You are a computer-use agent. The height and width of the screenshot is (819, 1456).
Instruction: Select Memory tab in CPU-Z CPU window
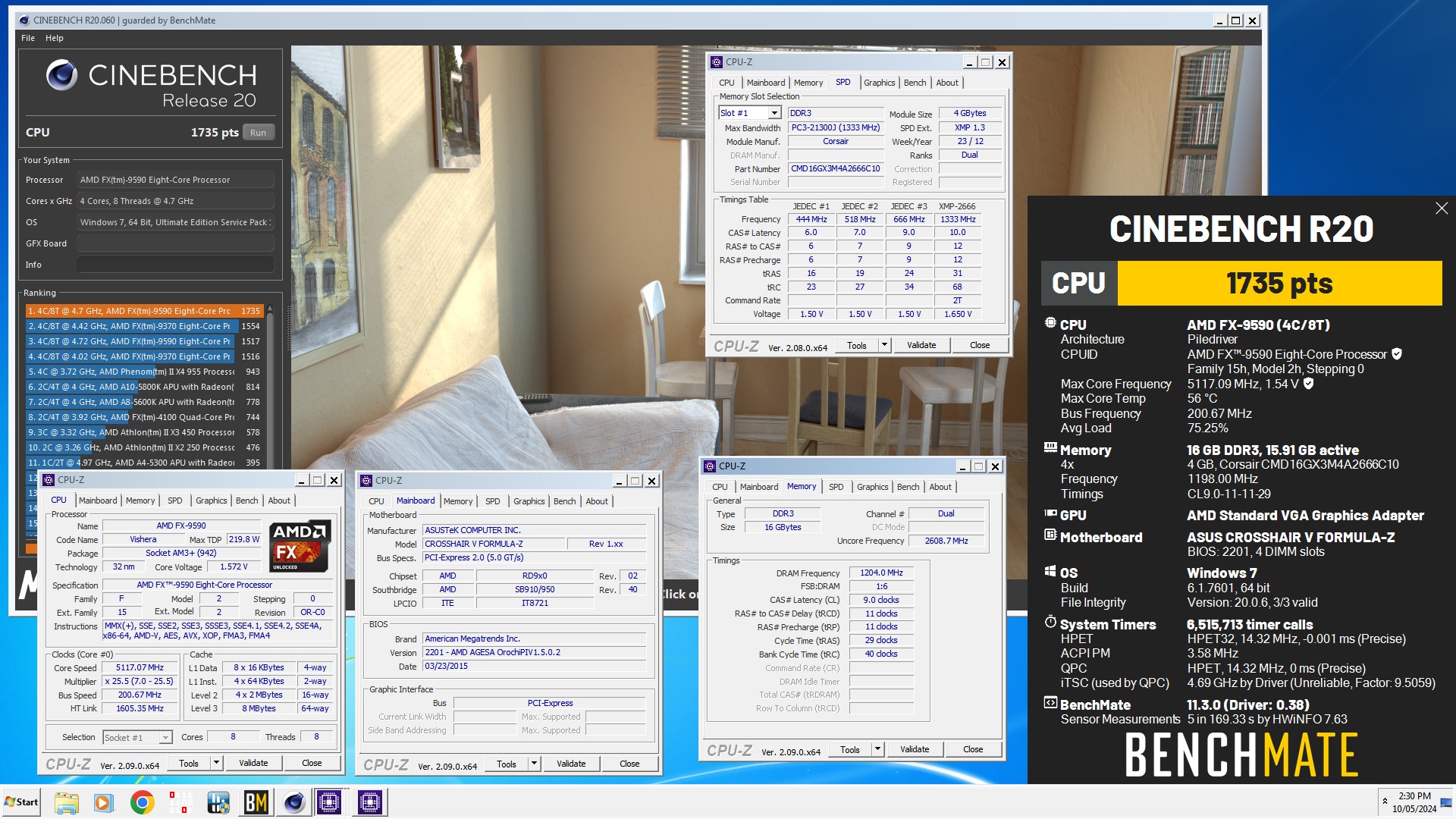click(x=140, y=500)
